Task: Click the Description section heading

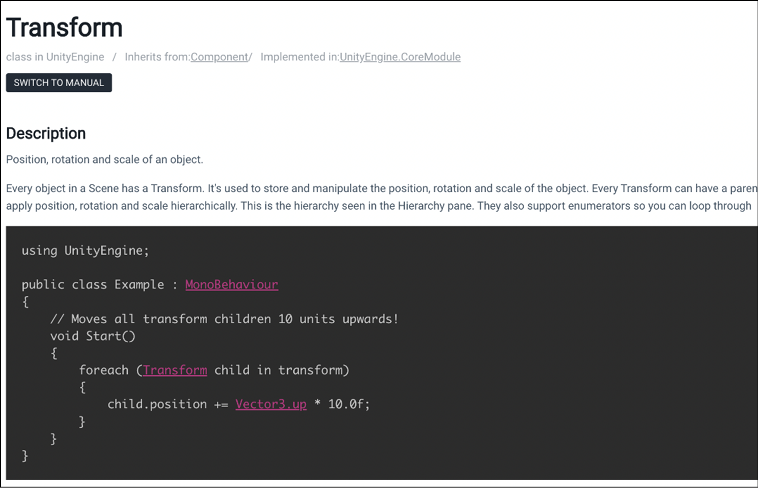Action: point(46,133)
